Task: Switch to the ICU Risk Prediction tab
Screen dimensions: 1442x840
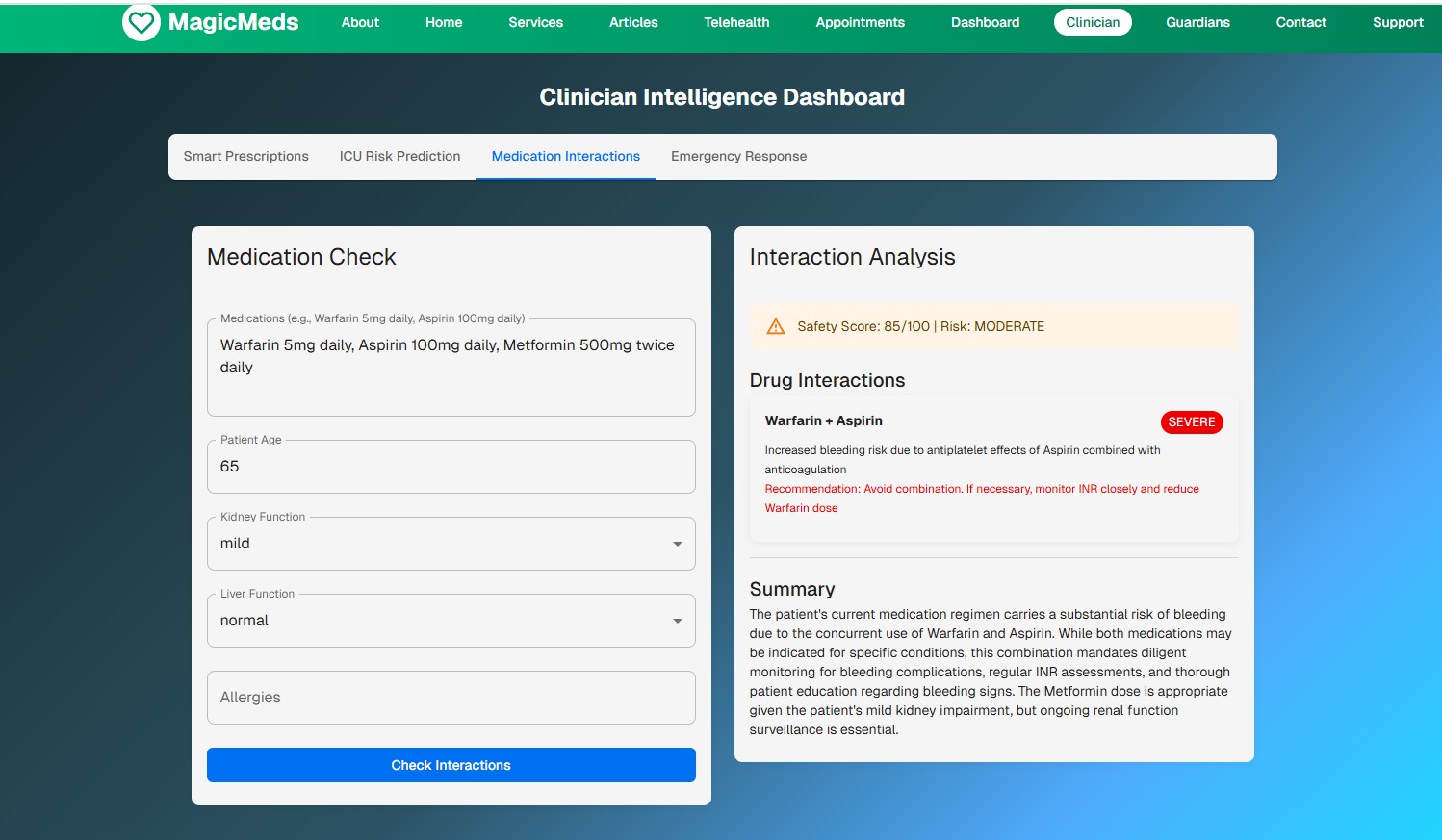Action: click(x=399, y=156)
